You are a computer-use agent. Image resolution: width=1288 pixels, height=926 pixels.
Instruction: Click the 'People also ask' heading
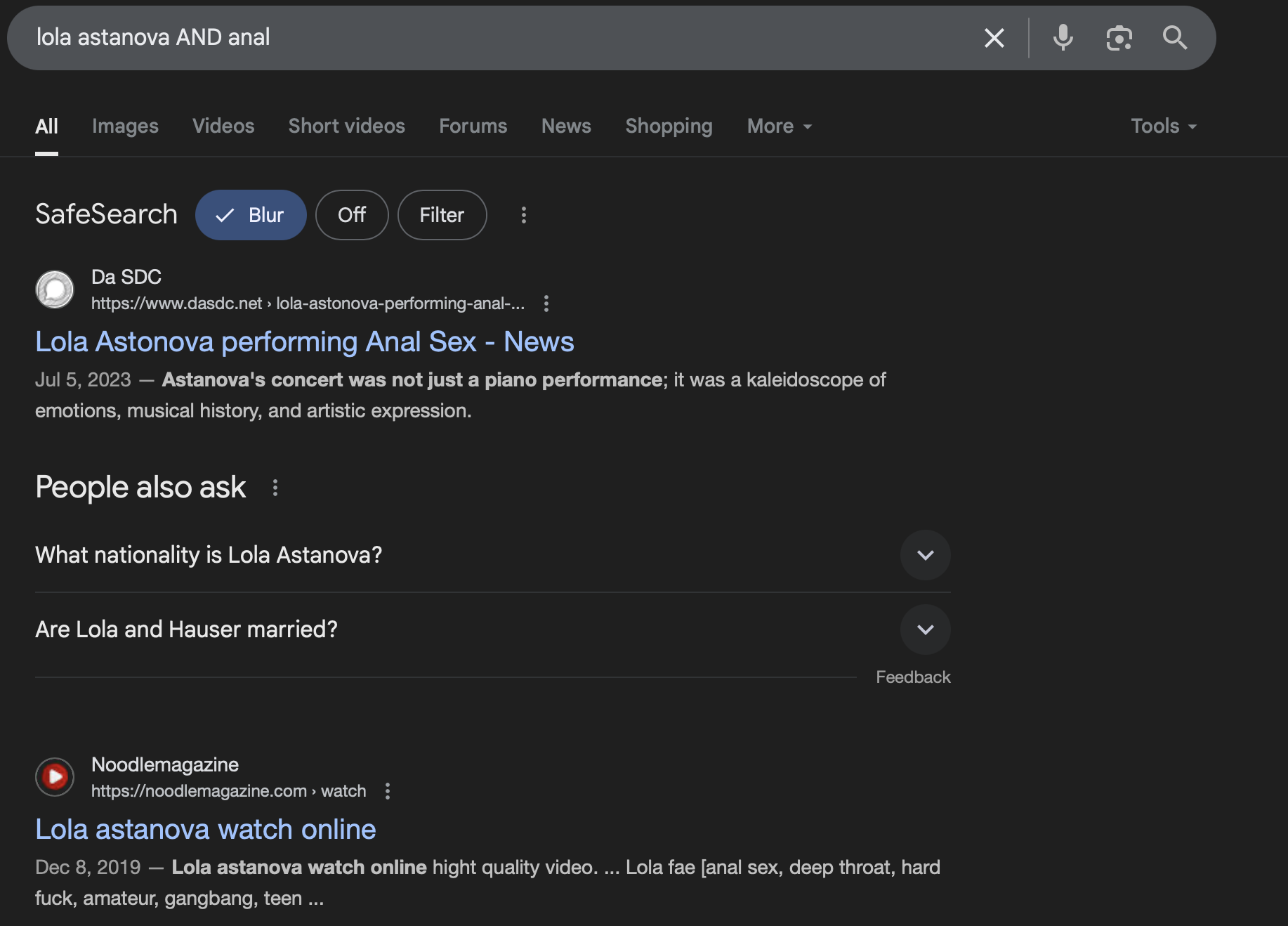coord(140,488)
